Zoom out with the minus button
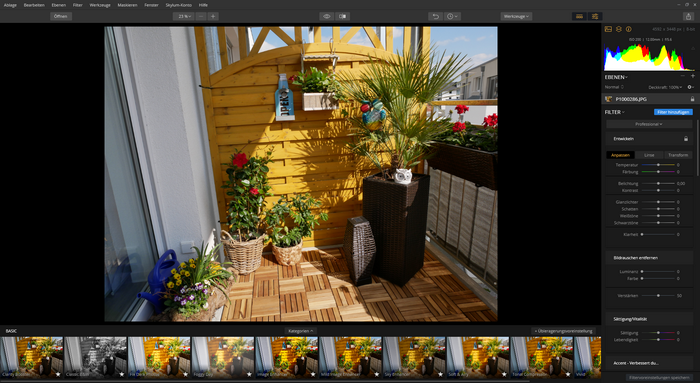Screen dimensions: 700x383 pyautogui.click(x=201, y=16)
